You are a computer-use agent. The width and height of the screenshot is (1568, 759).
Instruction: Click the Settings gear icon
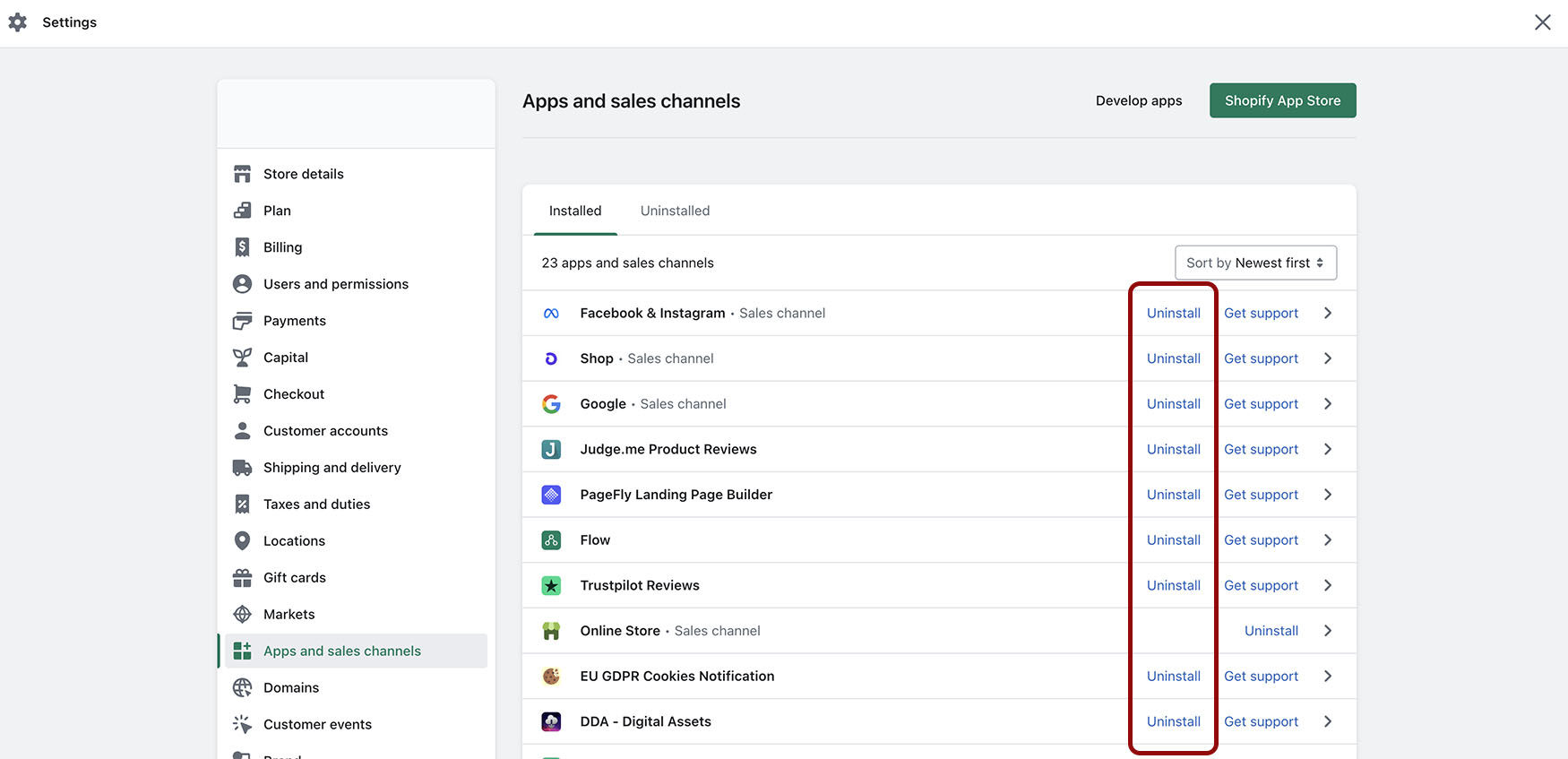18,22
